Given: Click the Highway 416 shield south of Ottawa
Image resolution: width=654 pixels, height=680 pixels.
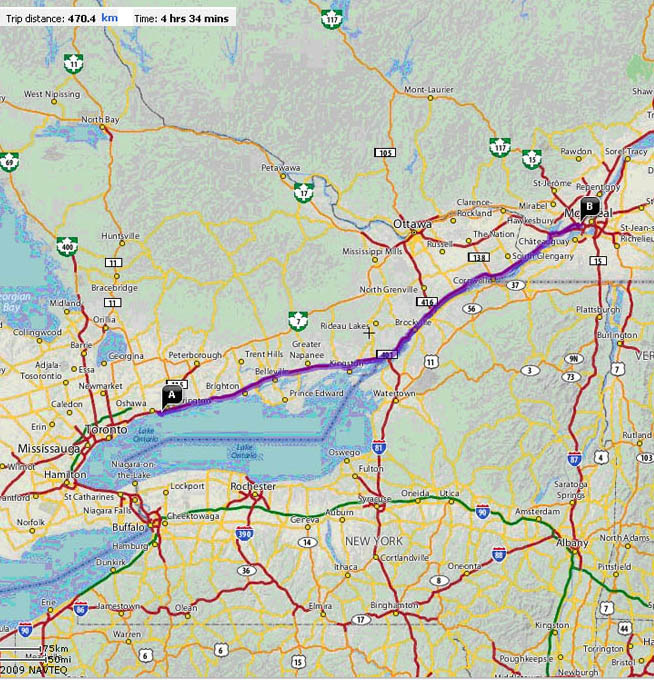Looking at the screenshot, I should (430, 301).
